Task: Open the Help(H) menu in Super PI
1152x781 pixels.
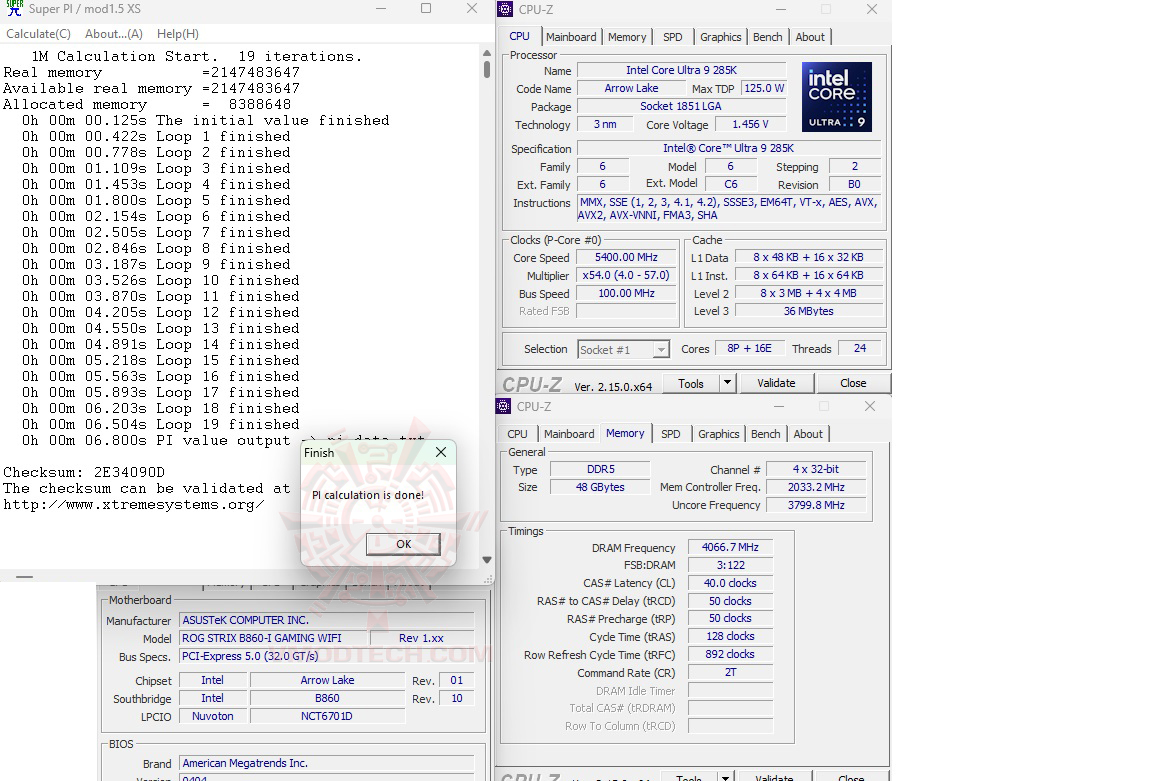Action: click(x=178, y=34)
